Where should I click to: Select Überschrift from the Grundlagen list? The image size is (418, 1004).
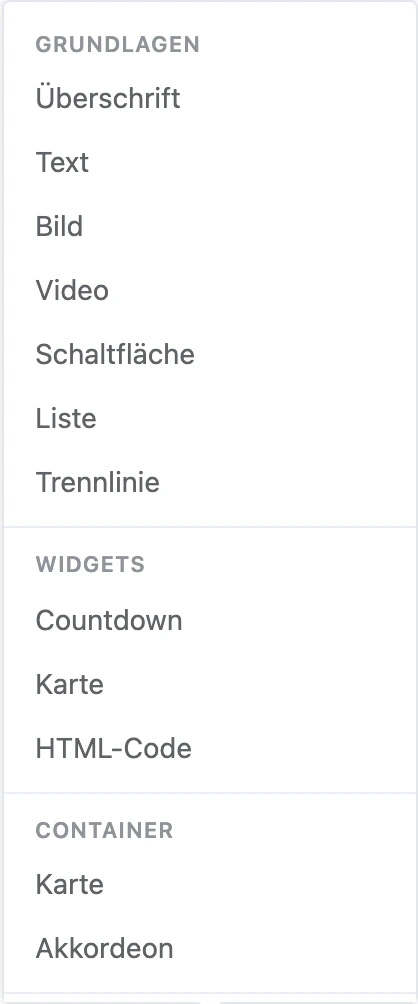210,99
